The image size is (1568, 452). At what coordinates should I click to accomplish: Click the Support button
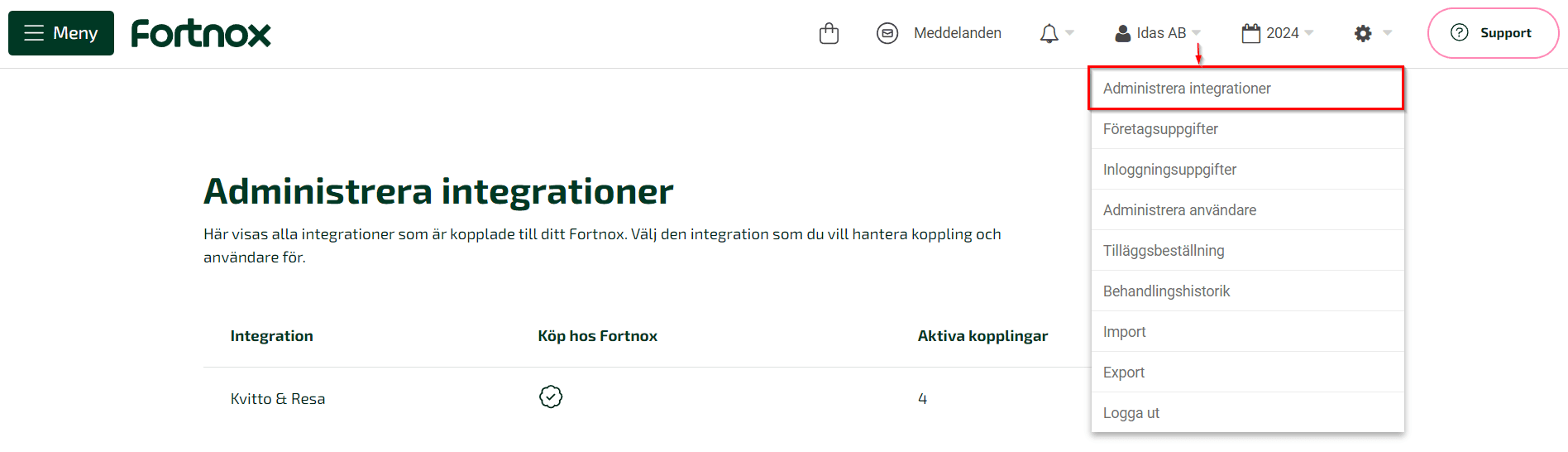pos(1494,33)
